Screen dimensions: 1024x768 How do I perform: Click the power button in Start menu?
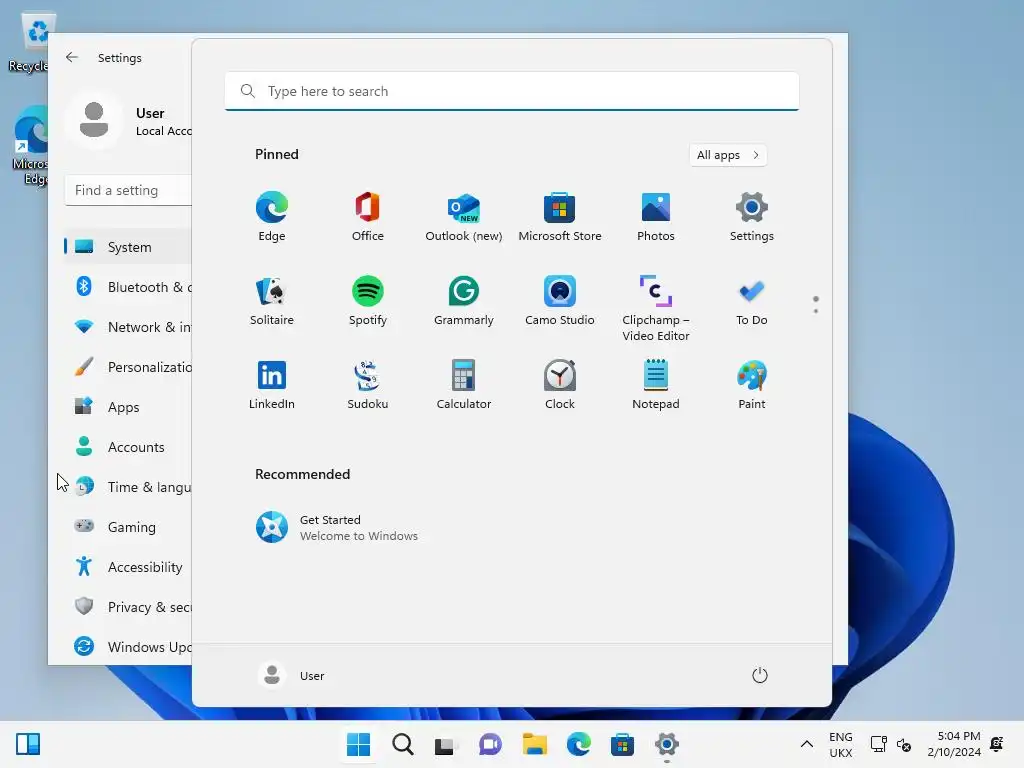tap(760, 675)
